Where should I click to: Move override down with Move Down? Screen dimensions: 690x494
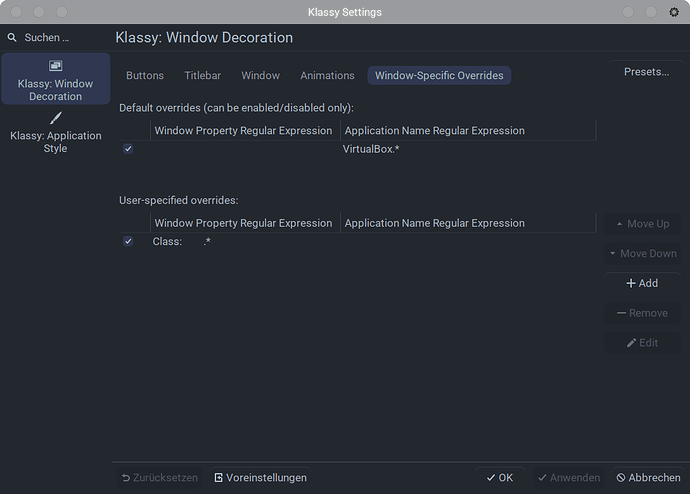click(641, 254)
